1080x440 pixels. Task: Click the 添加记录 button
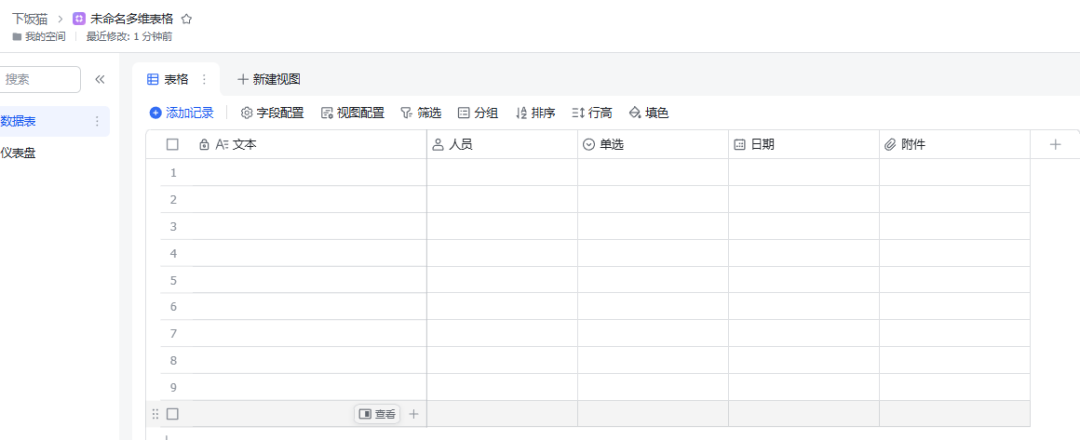coord(181,113)
